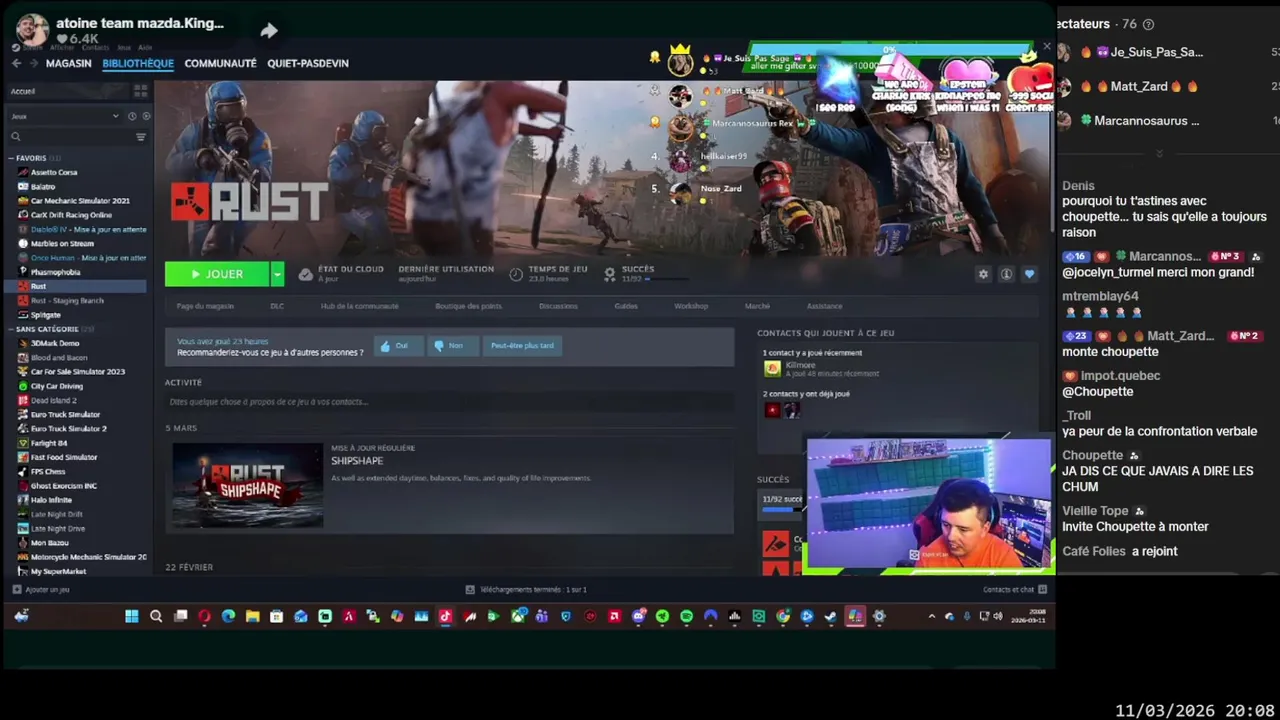The height and width of the screenshot is (720, 1280).
Task: Click Peut-être plus tard button
Action: point(522,346)
